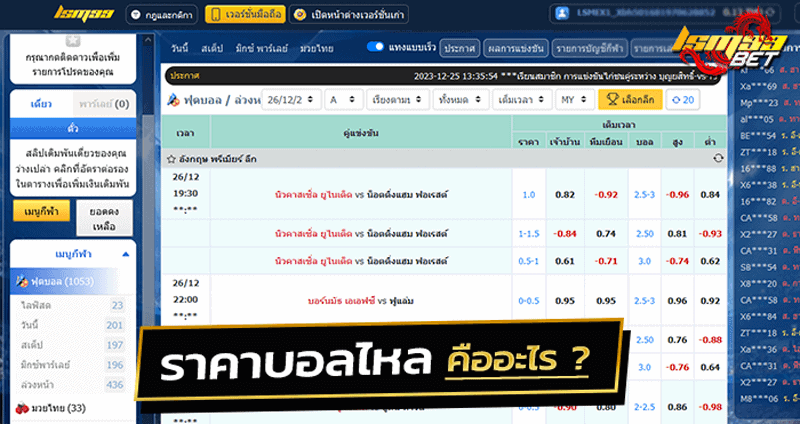Image resolution: width=800 pixels, height=424 pixels.
Task: Open the ทั้งหมด filter dropdown
Action: coord(460,100)
